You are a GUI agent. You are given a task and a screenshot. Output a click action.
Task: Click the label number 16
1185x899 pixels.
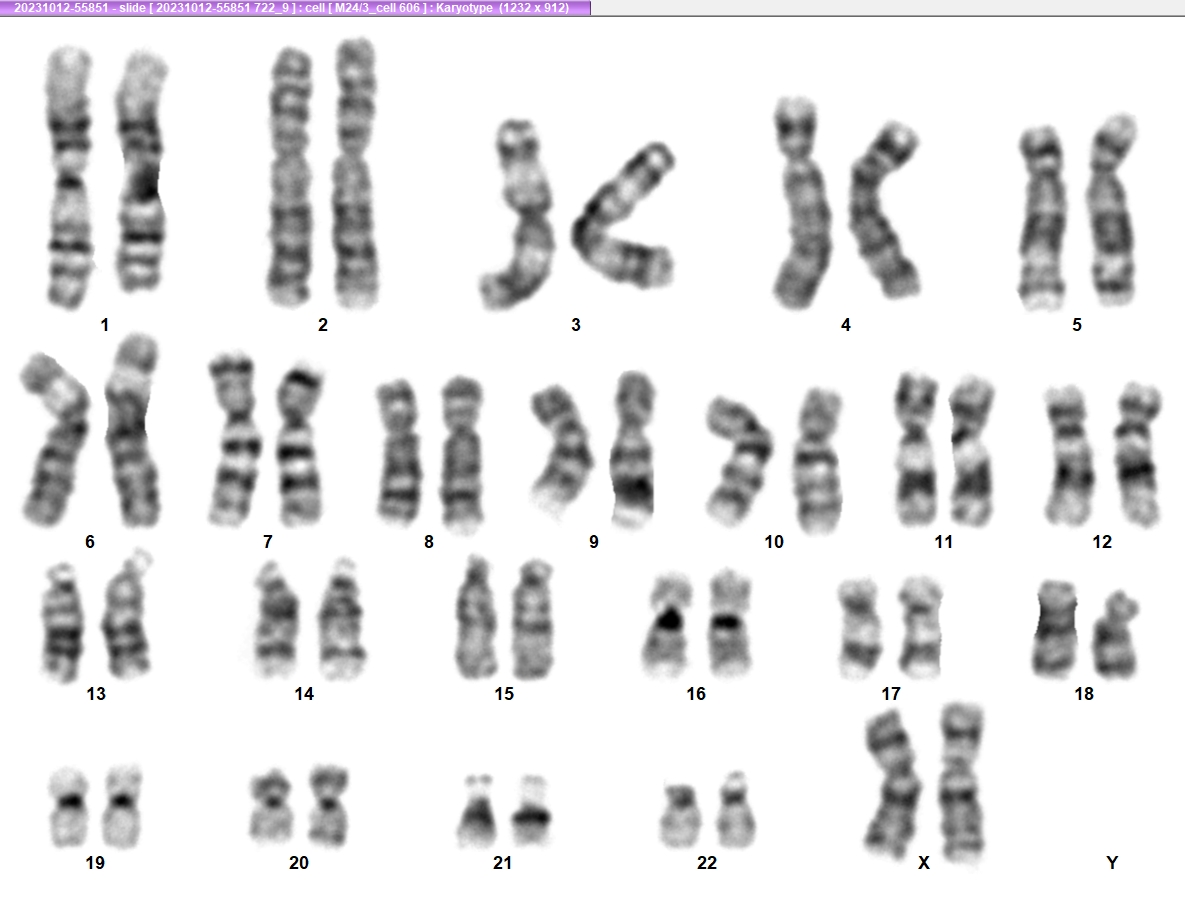click(696, 694)
